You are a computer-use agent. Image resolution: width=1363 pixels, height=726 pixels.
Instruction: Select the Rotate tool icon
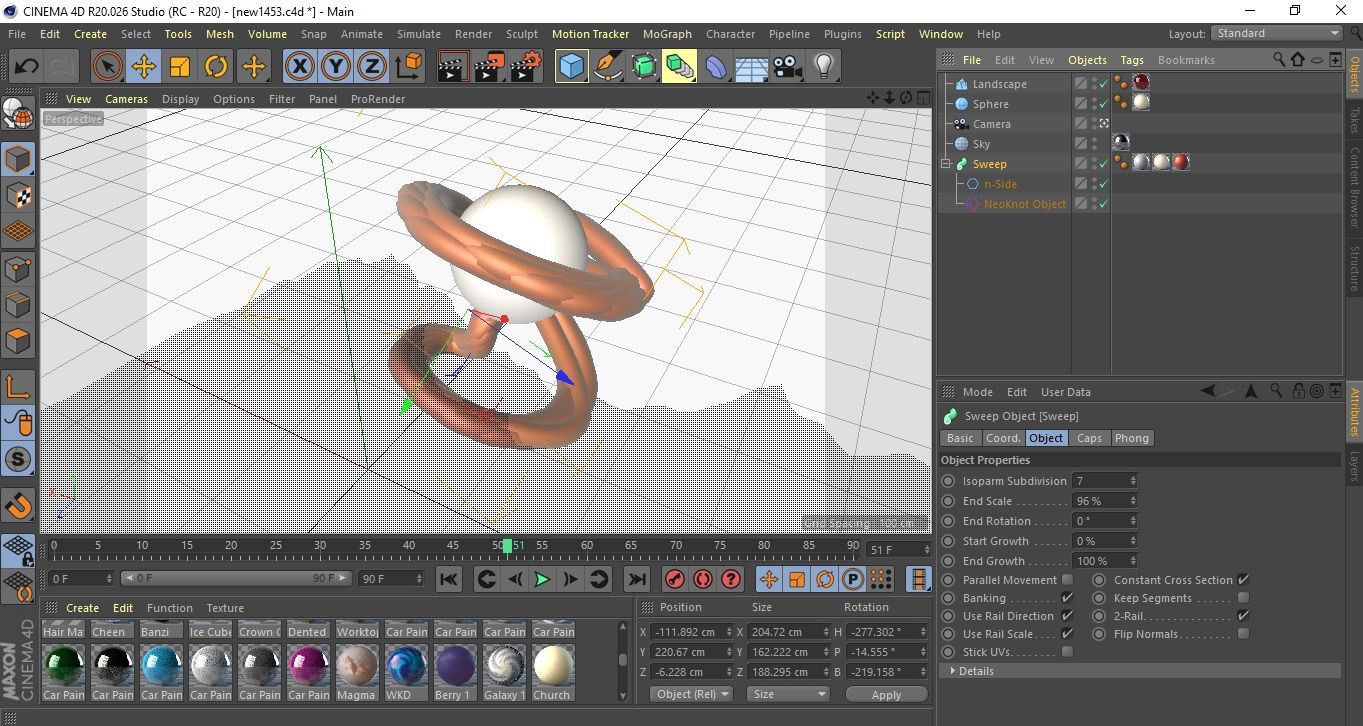(217, 67)
